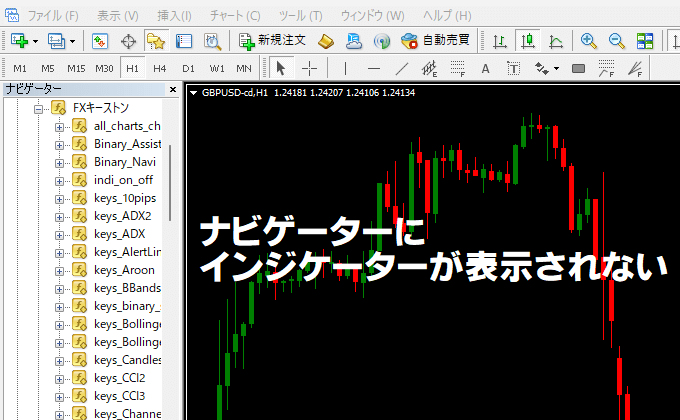Select the text A tool
The height and width of the screenshot is (420, 680).
click(x=485, y=69)
